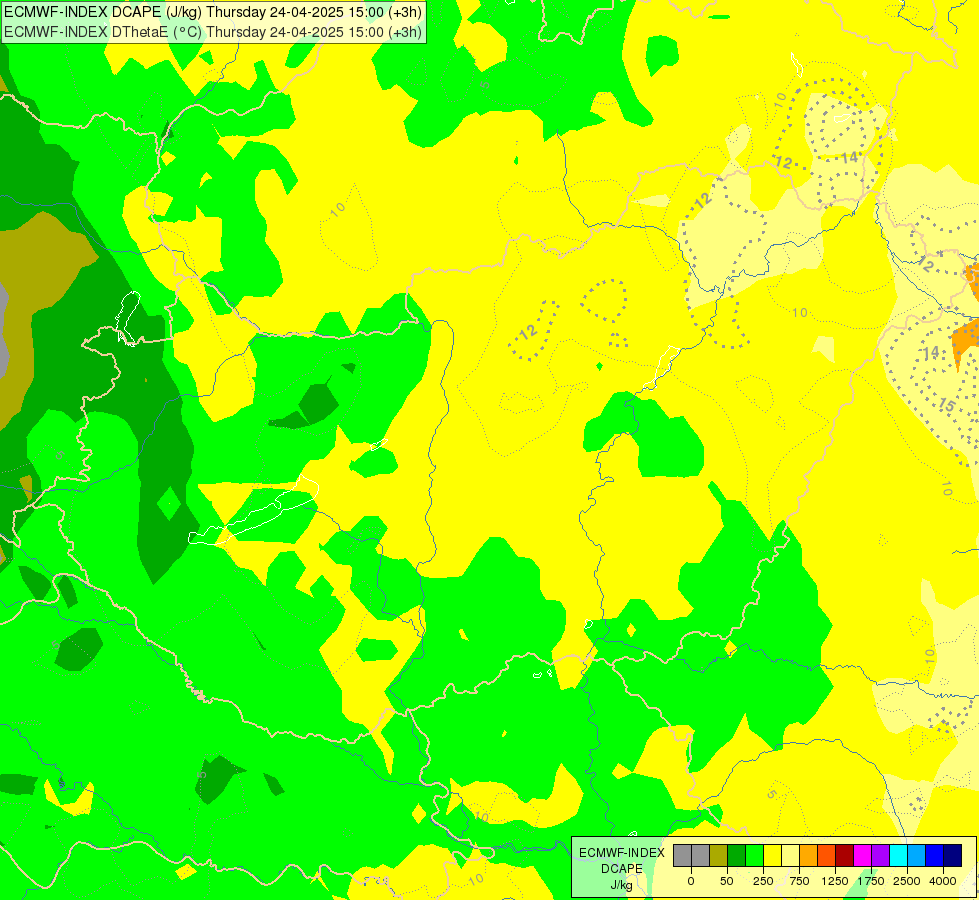
Task: Click the dark green legend swatch
Action: pos(736,856)
